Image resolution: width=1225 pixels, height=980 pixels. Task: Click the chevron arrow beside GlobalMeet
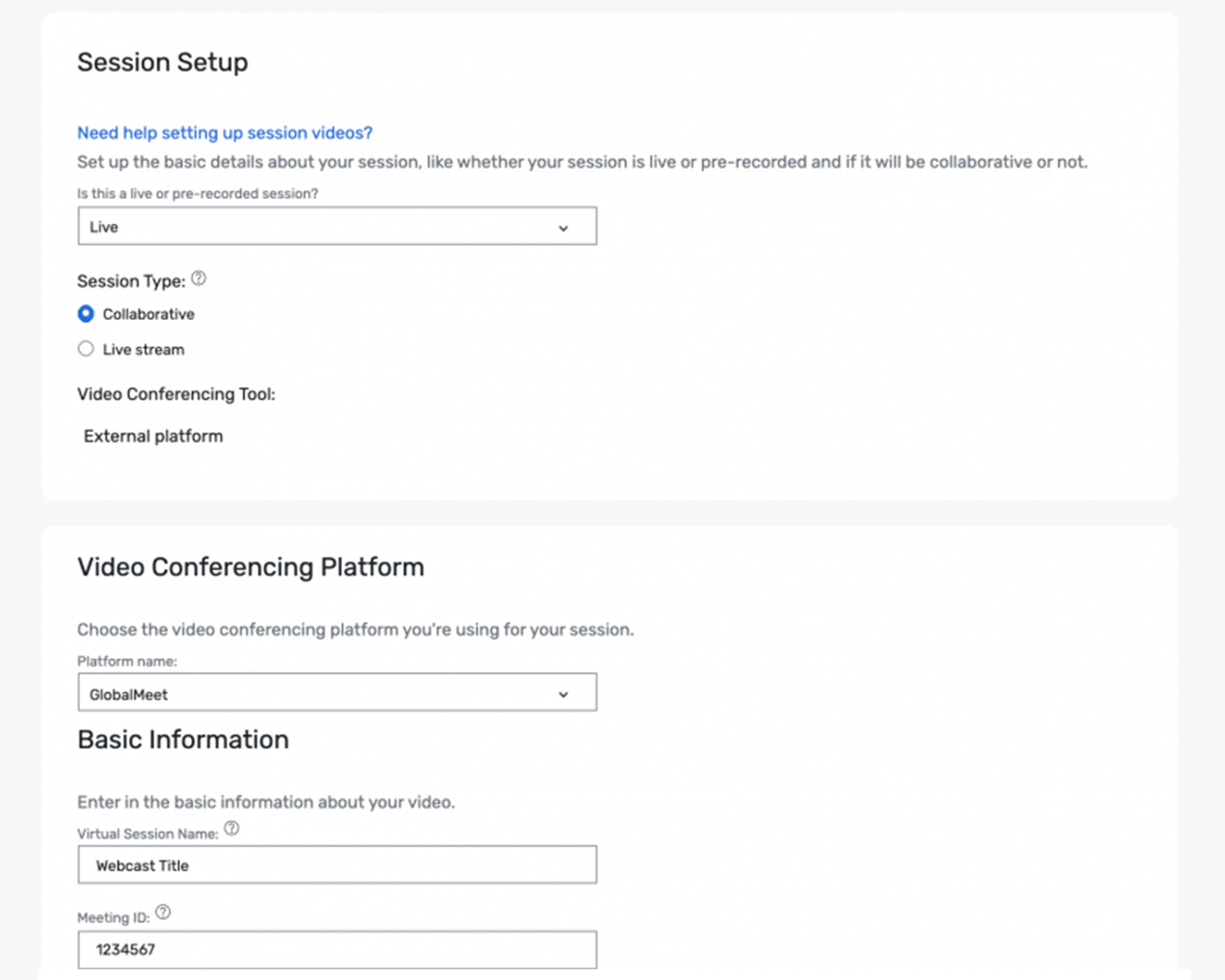(x=563, y=694)
